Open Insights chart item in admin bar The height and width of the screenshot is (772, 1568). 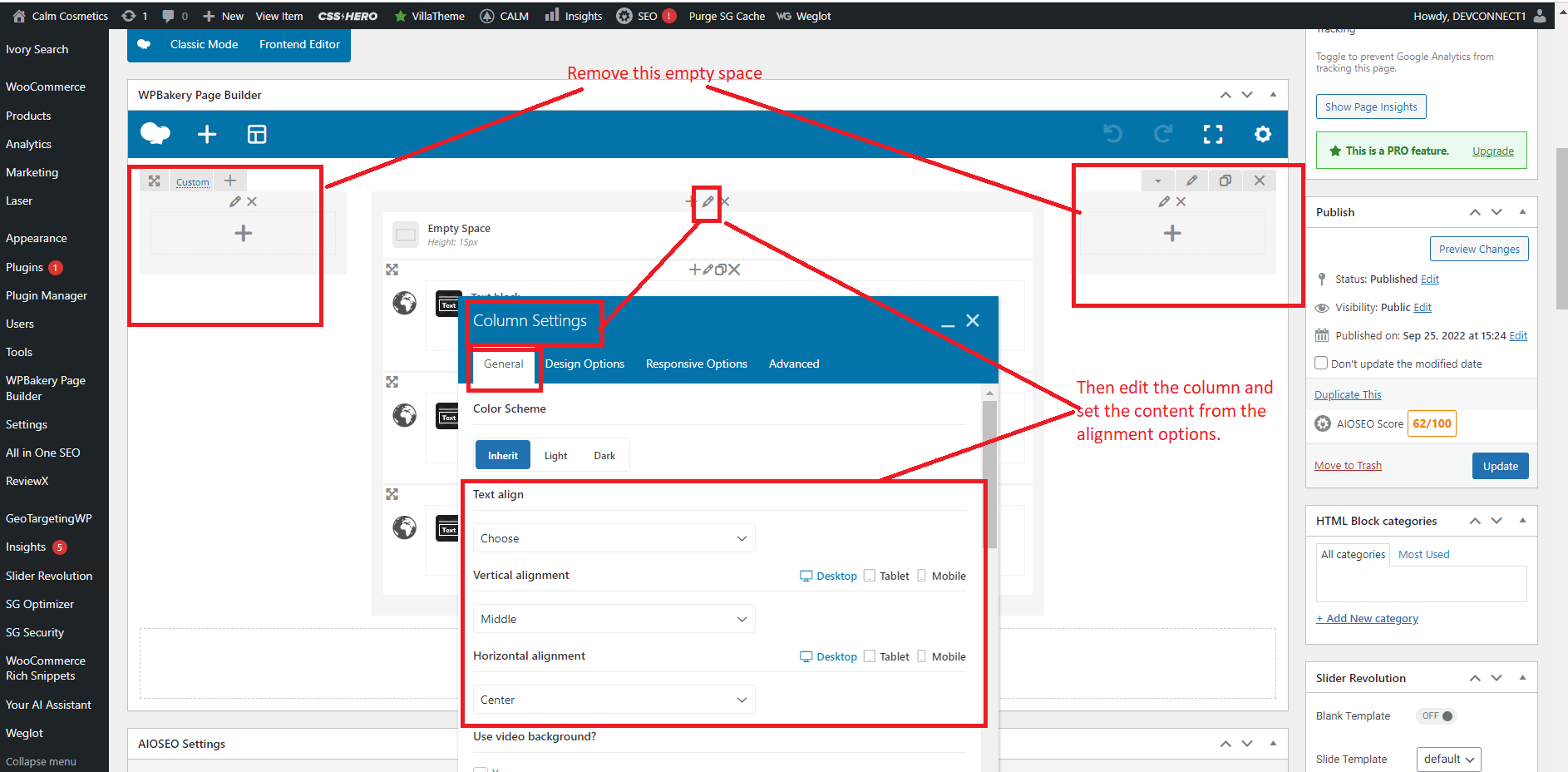click(x=574, y=16)
